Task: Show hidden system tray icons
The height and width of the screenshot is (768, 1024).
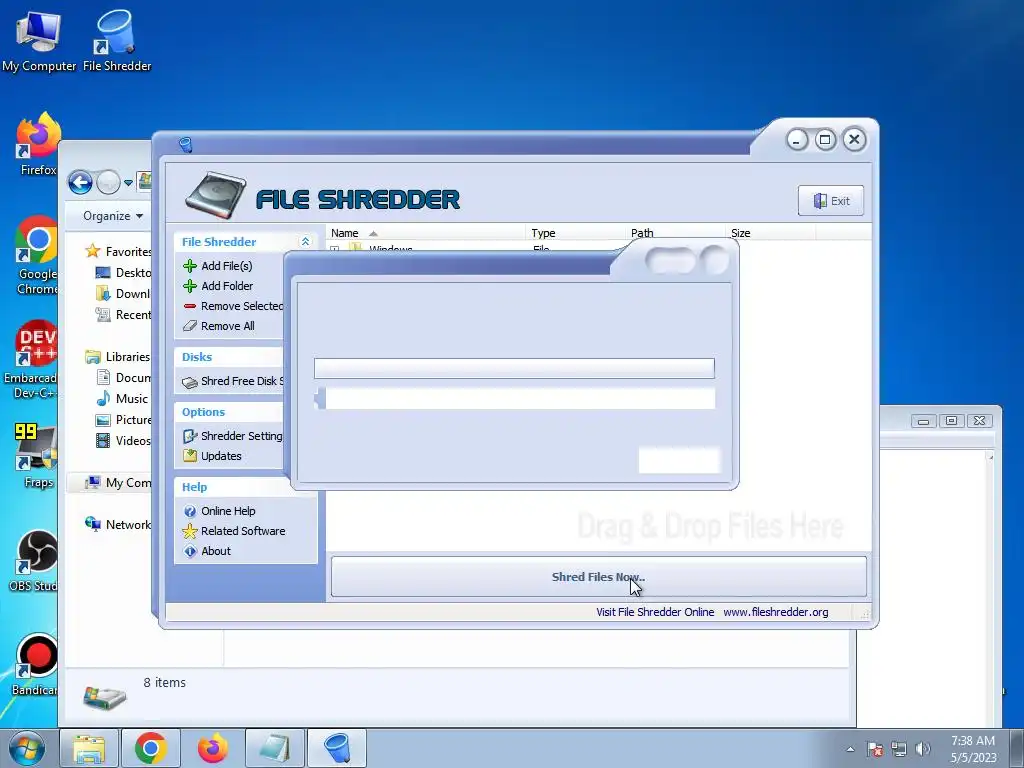Action: click(x=850, y=749)
